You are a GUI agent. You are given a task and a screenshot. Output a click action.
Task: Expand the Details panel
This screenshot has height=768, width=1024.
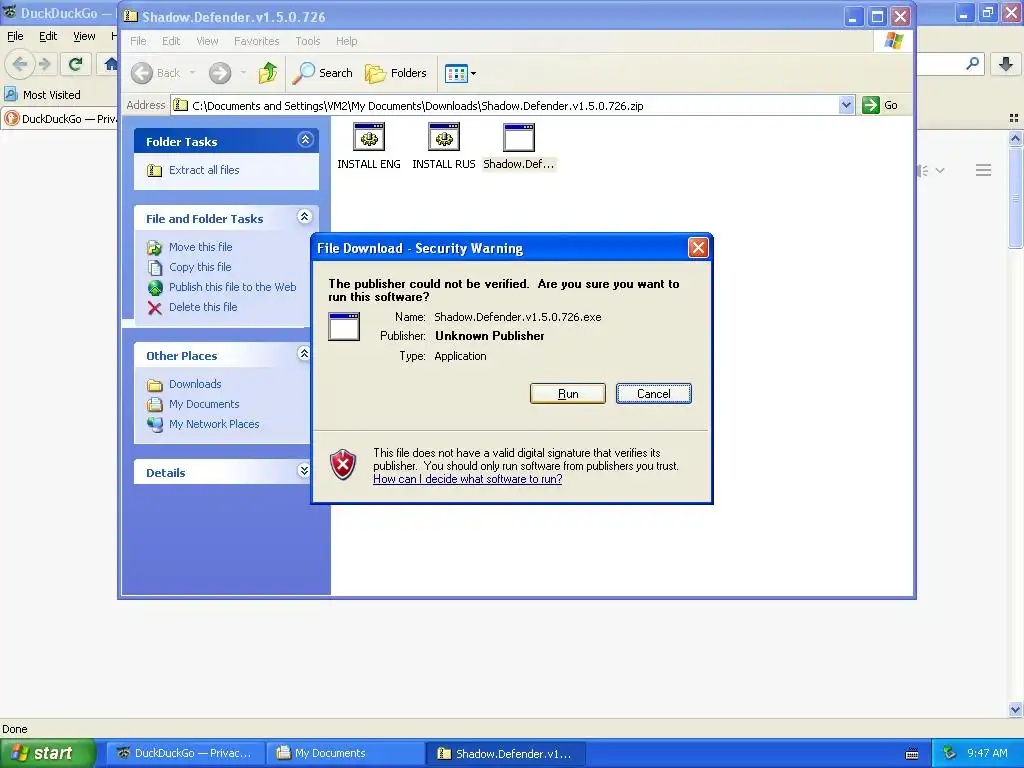304,471
